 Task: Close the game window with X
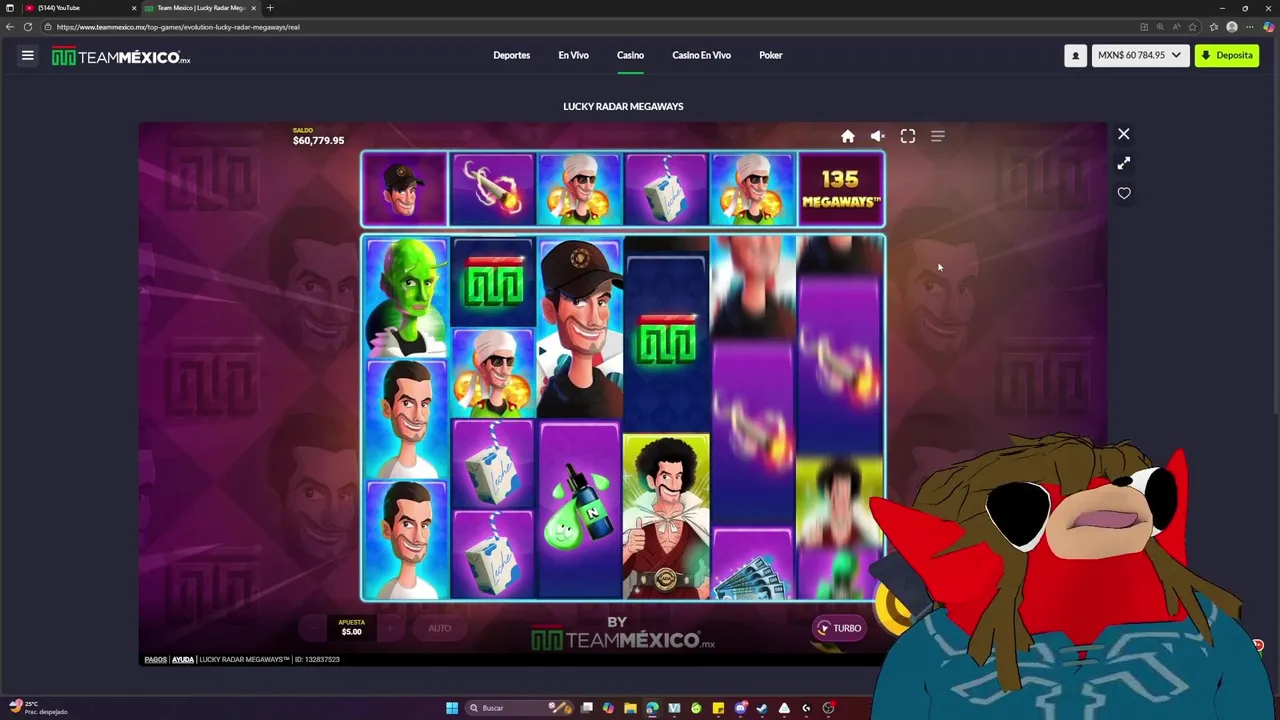tap(1124, 134)
